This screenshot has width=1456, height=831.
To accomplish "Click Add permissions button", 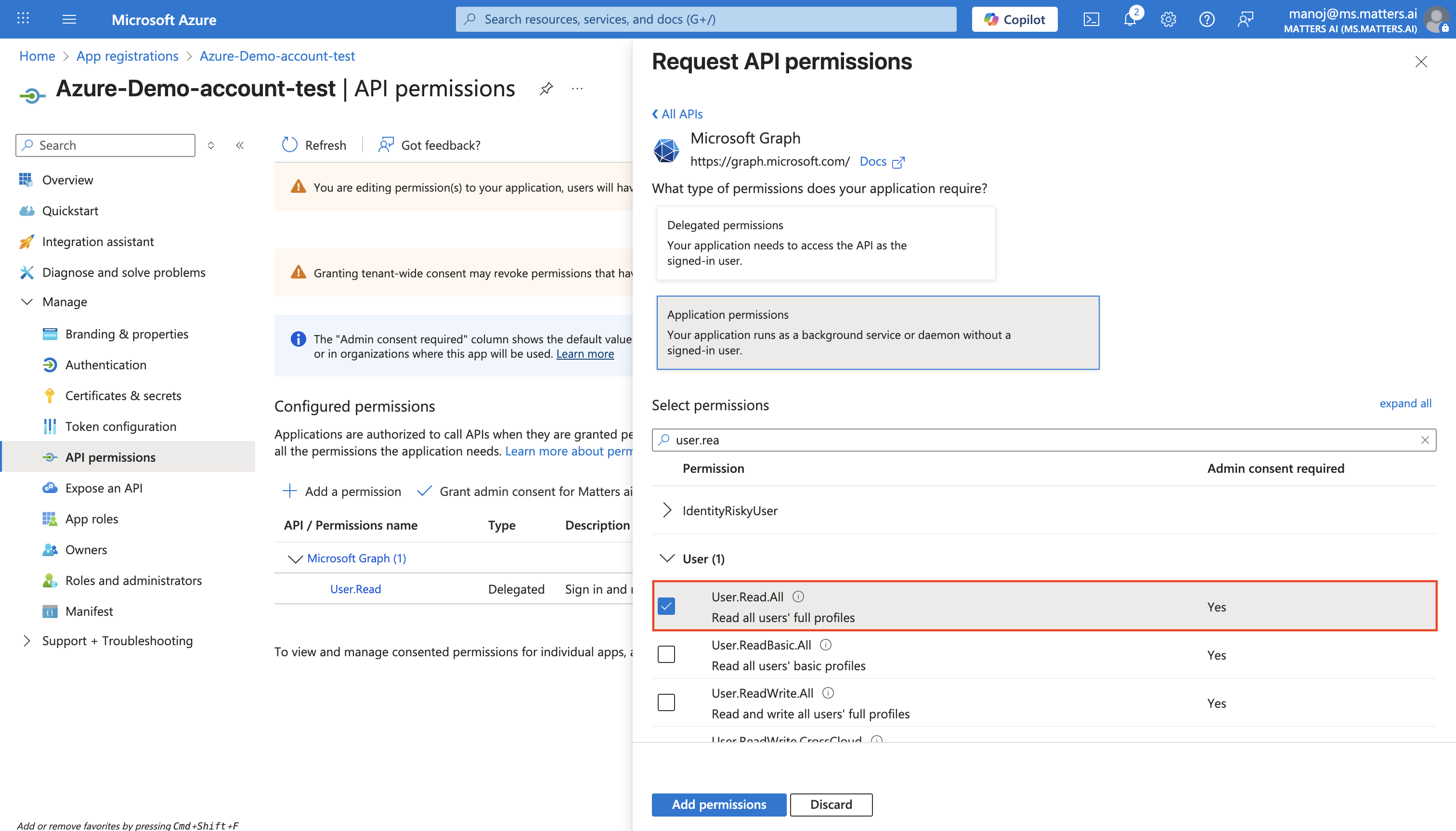I will coord(718,805).
